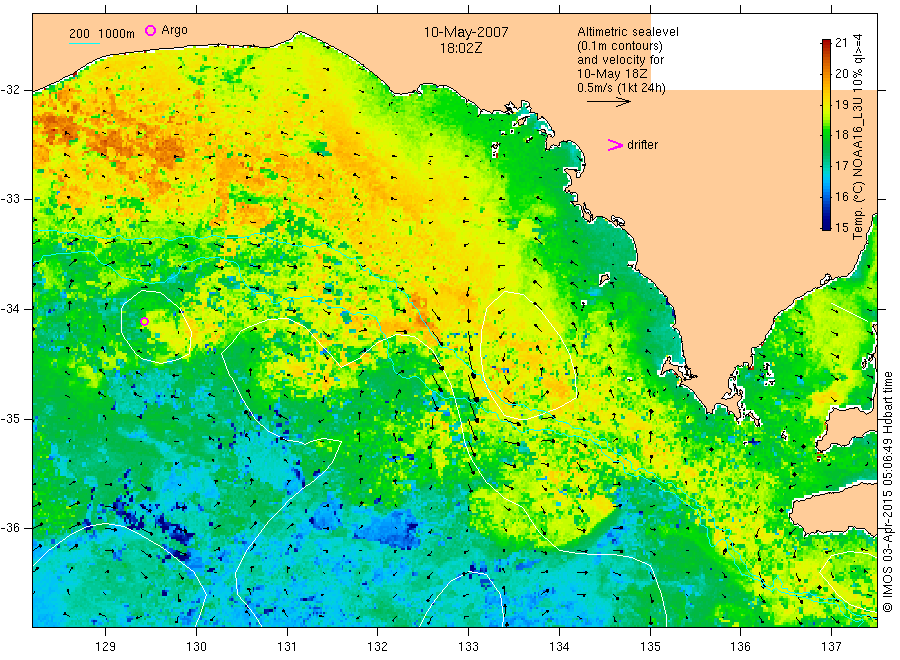
Task: Click the temperature color bar
Action: click(x=827, y=134)
